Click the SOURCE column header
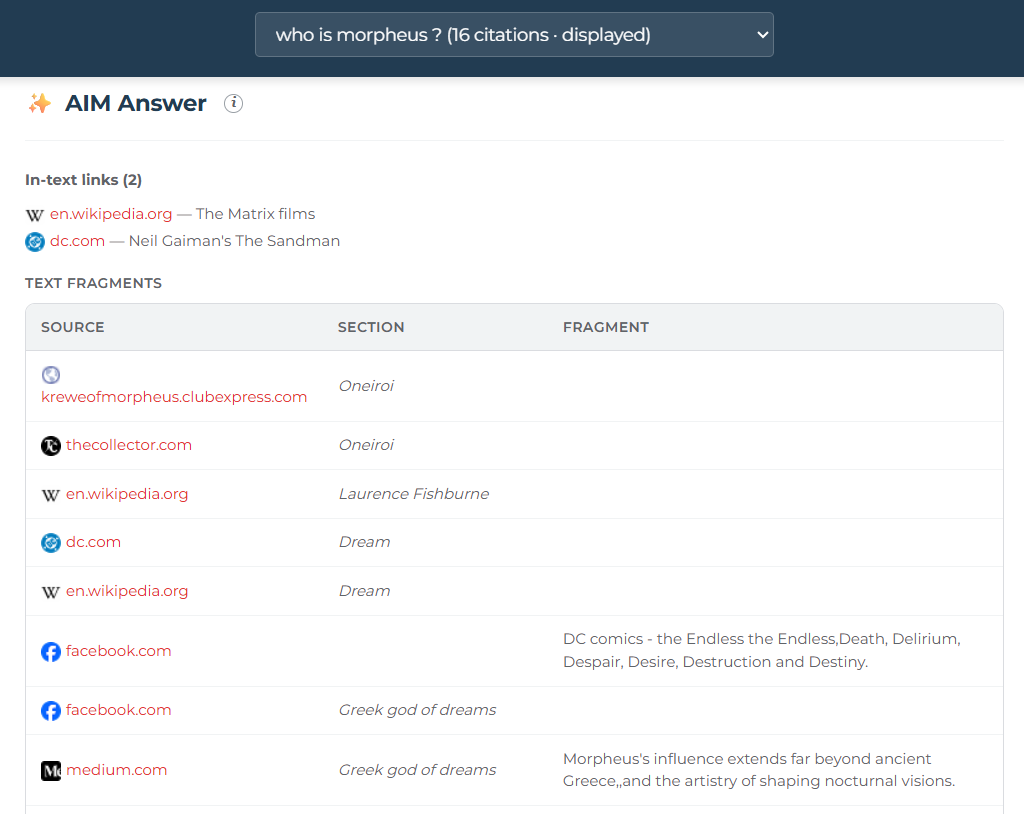Screen dimensions: 1024x814 pos(73,327)
